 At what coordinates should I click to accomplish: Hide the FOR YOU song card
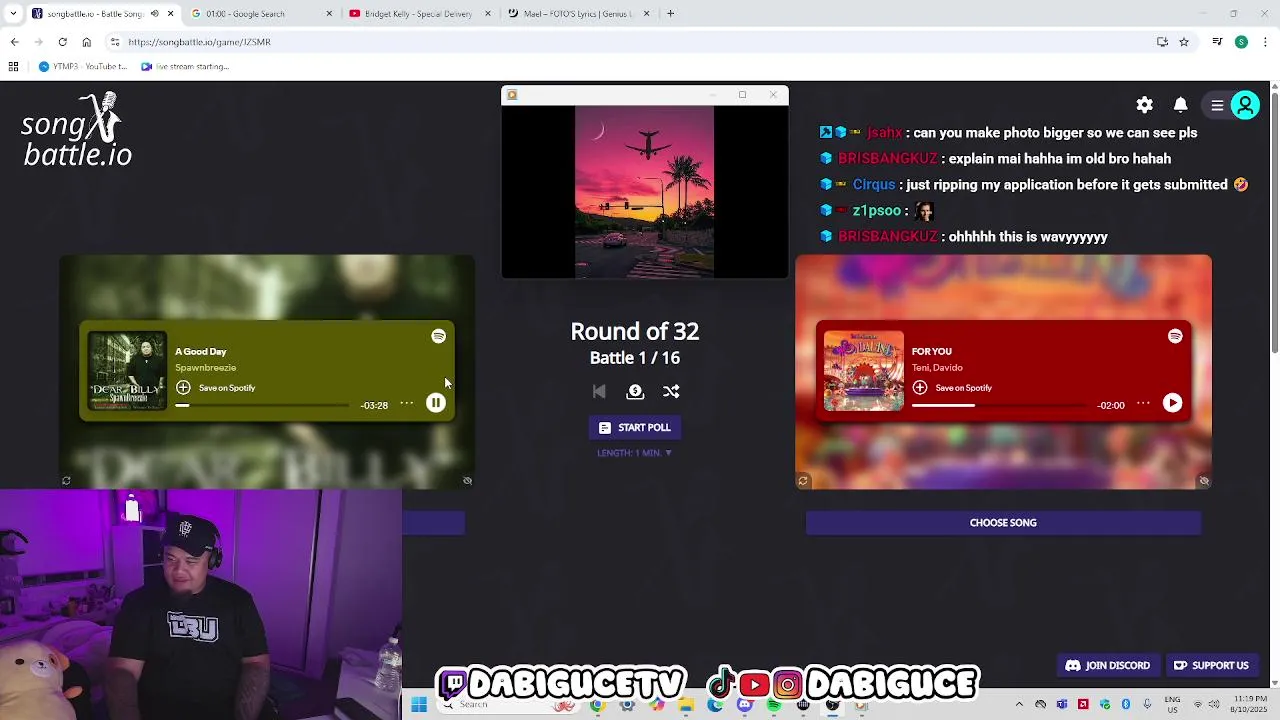[1204, 481]
